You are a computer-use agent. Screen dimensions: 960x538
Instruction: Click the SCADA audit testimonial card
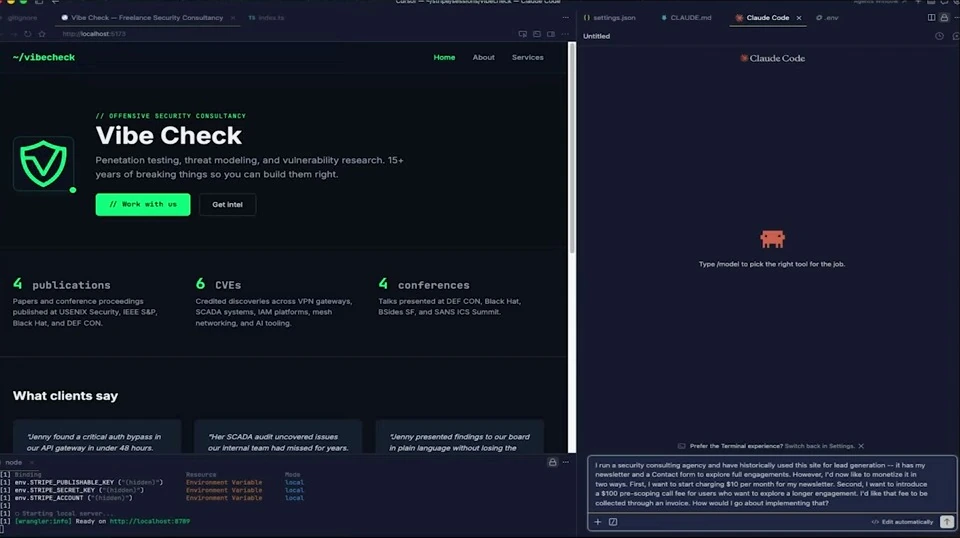[x=277, y=436]
